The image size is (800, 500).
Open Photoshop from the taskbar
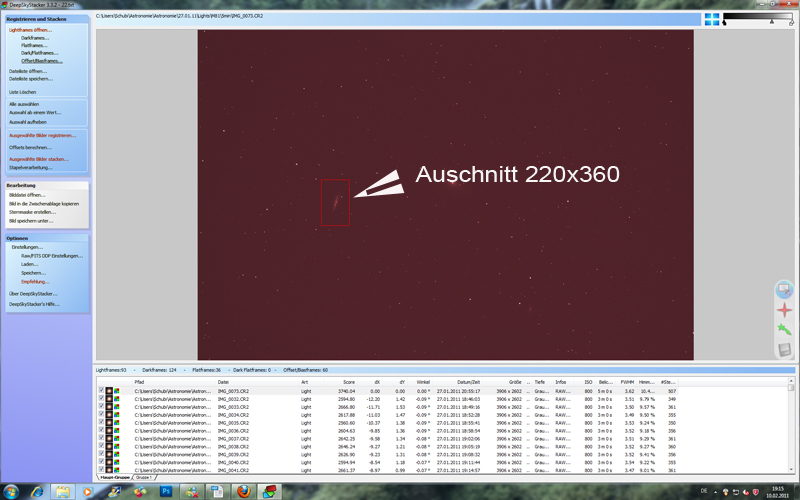[x=165, y=491]
